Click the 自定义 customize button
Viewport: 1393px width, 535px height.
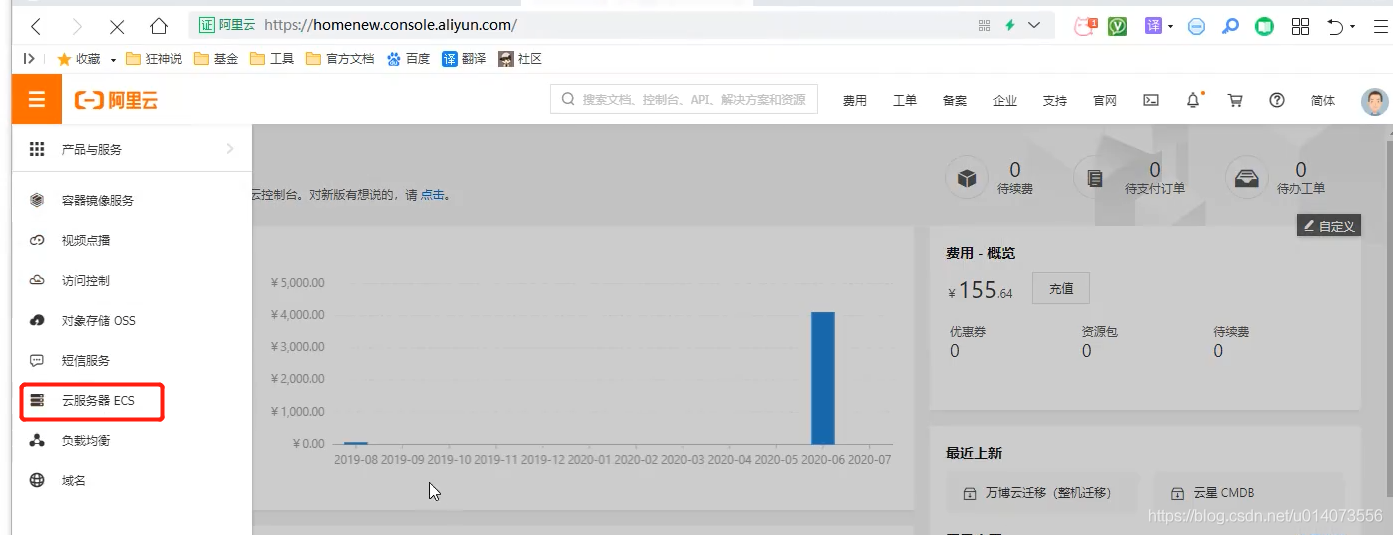[1328, 226]
